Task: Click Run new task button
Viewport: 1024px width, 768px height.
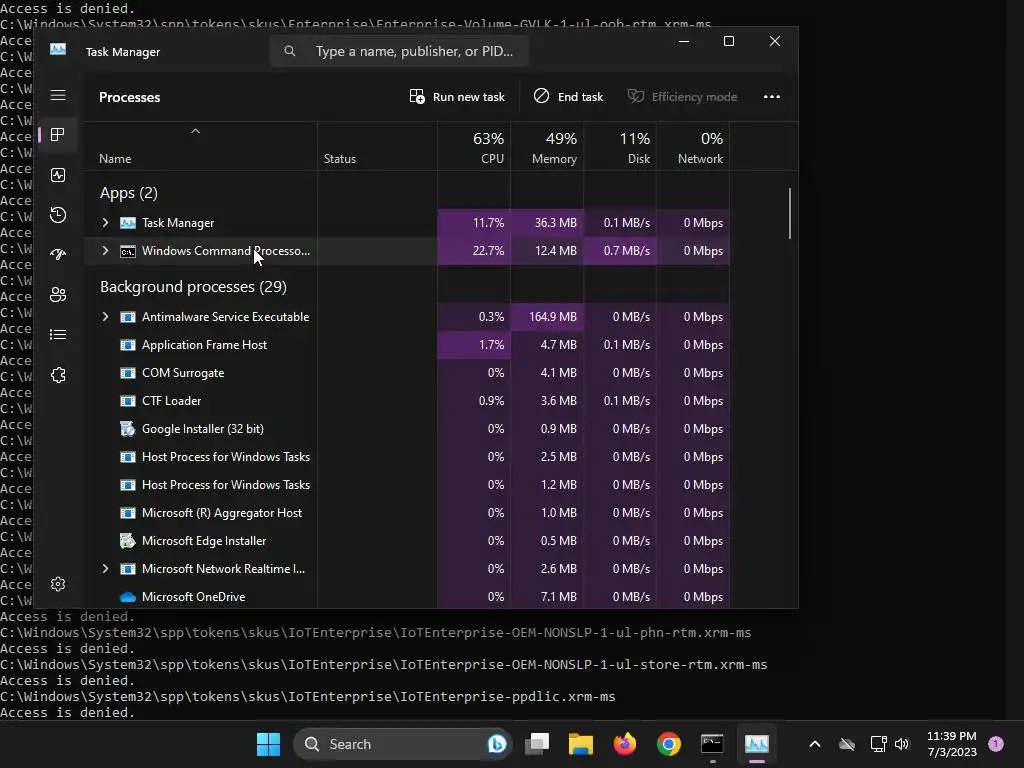Action: click(457, 97)
